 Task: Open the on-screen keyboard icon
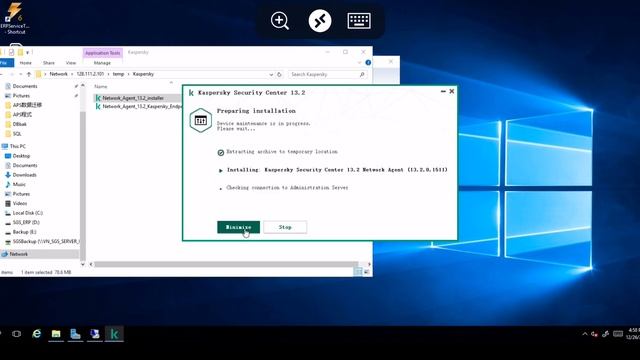click(x=359, y=21)
